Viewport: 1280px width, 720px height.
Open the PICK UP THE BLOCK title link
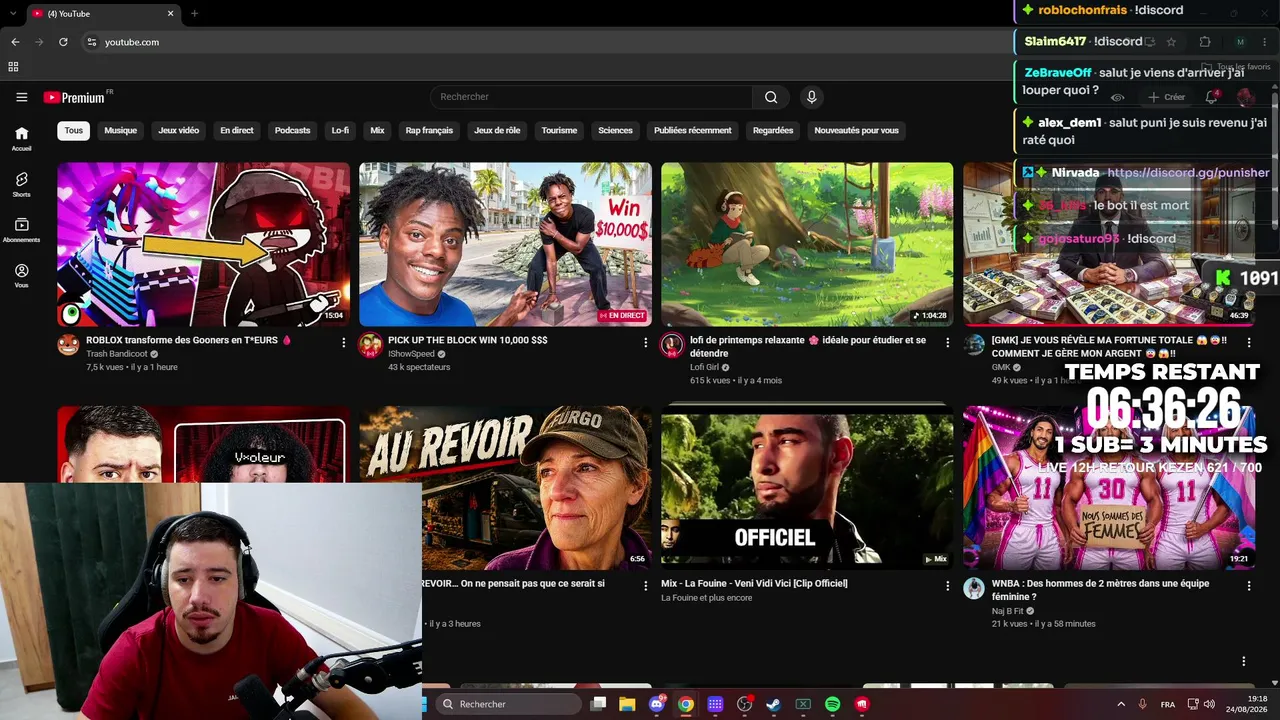468,340
